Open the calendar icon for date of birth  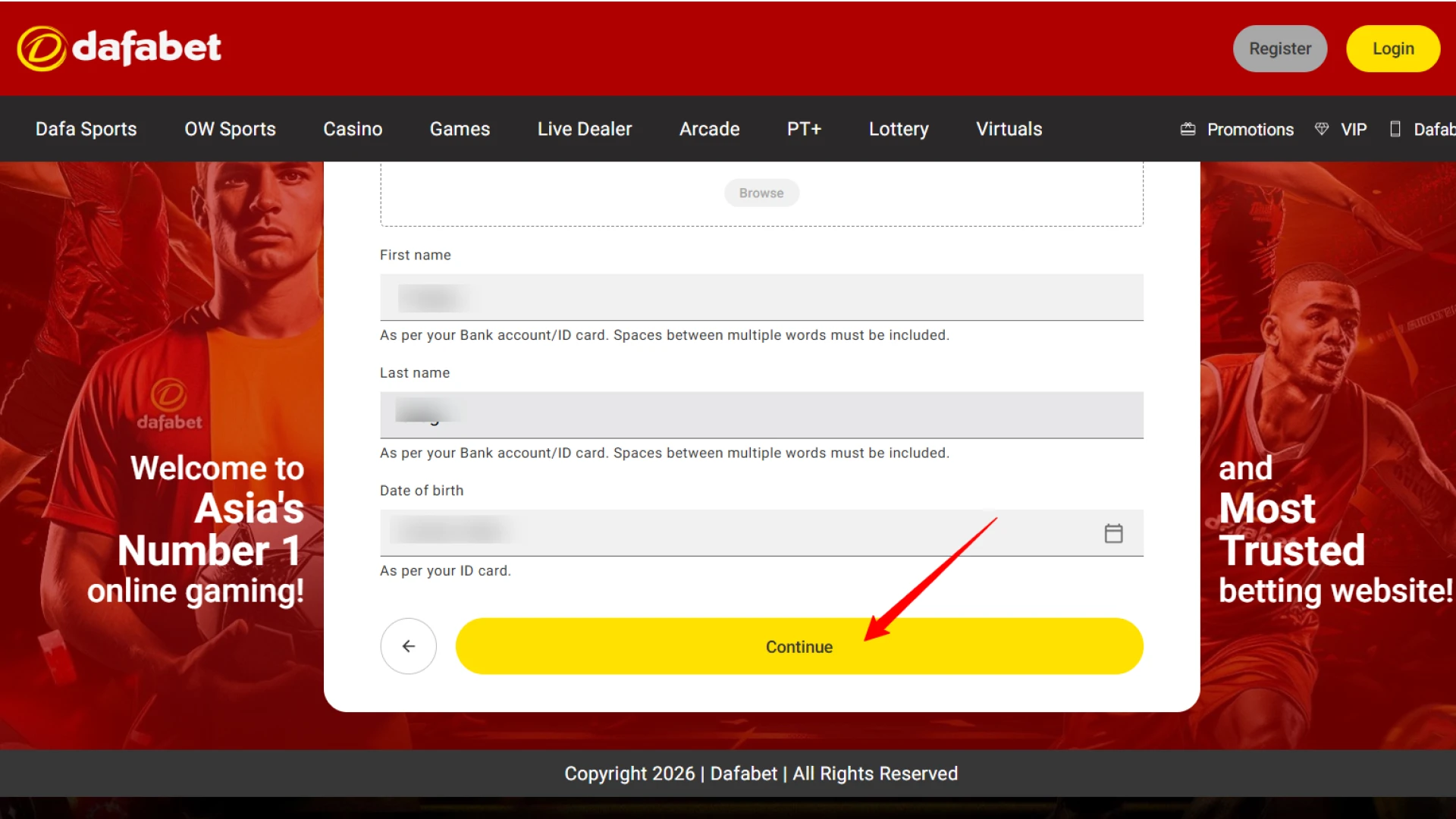(x=1113, y=533)
